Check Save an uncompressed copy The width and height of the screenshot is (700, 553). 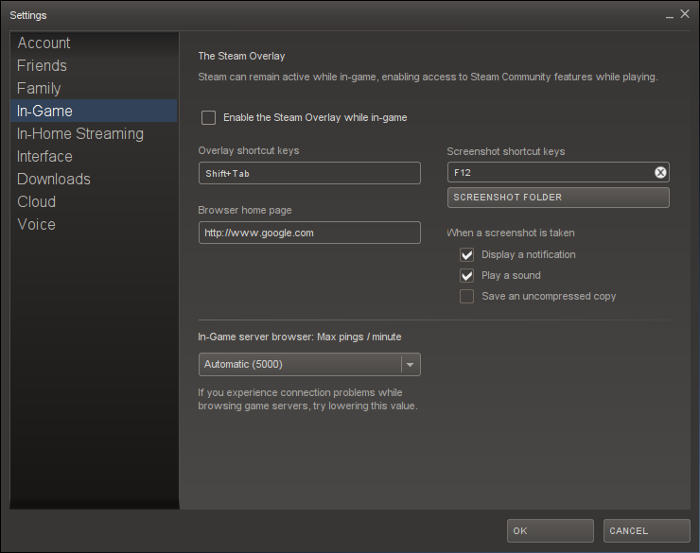pyautogui.click(x=467, y=296)
